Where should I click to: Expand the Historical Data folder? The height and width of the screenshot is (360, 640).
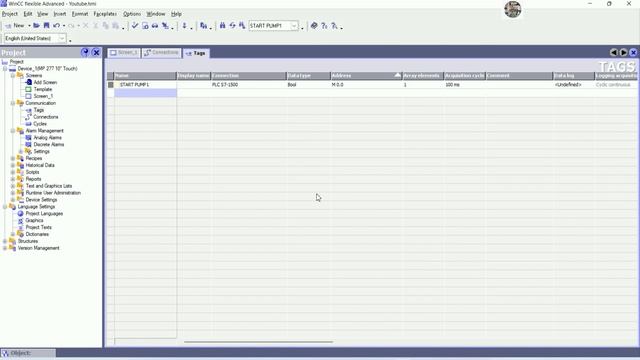13,165
